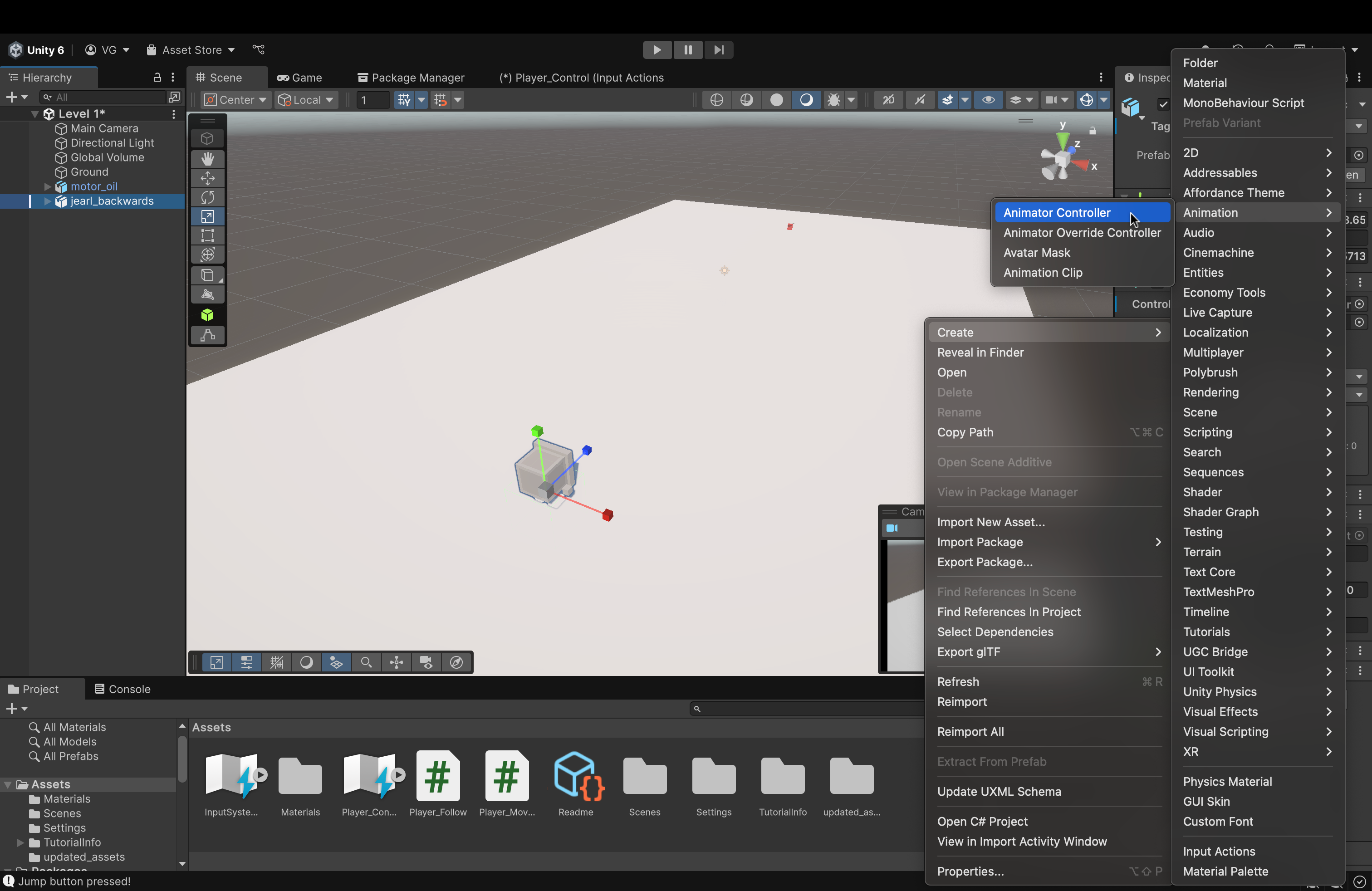Image resolution: width=1372 pixels, height=891 pixels.
Task: Click the snap increment magnet icon
Action: [x=441, y=100]
